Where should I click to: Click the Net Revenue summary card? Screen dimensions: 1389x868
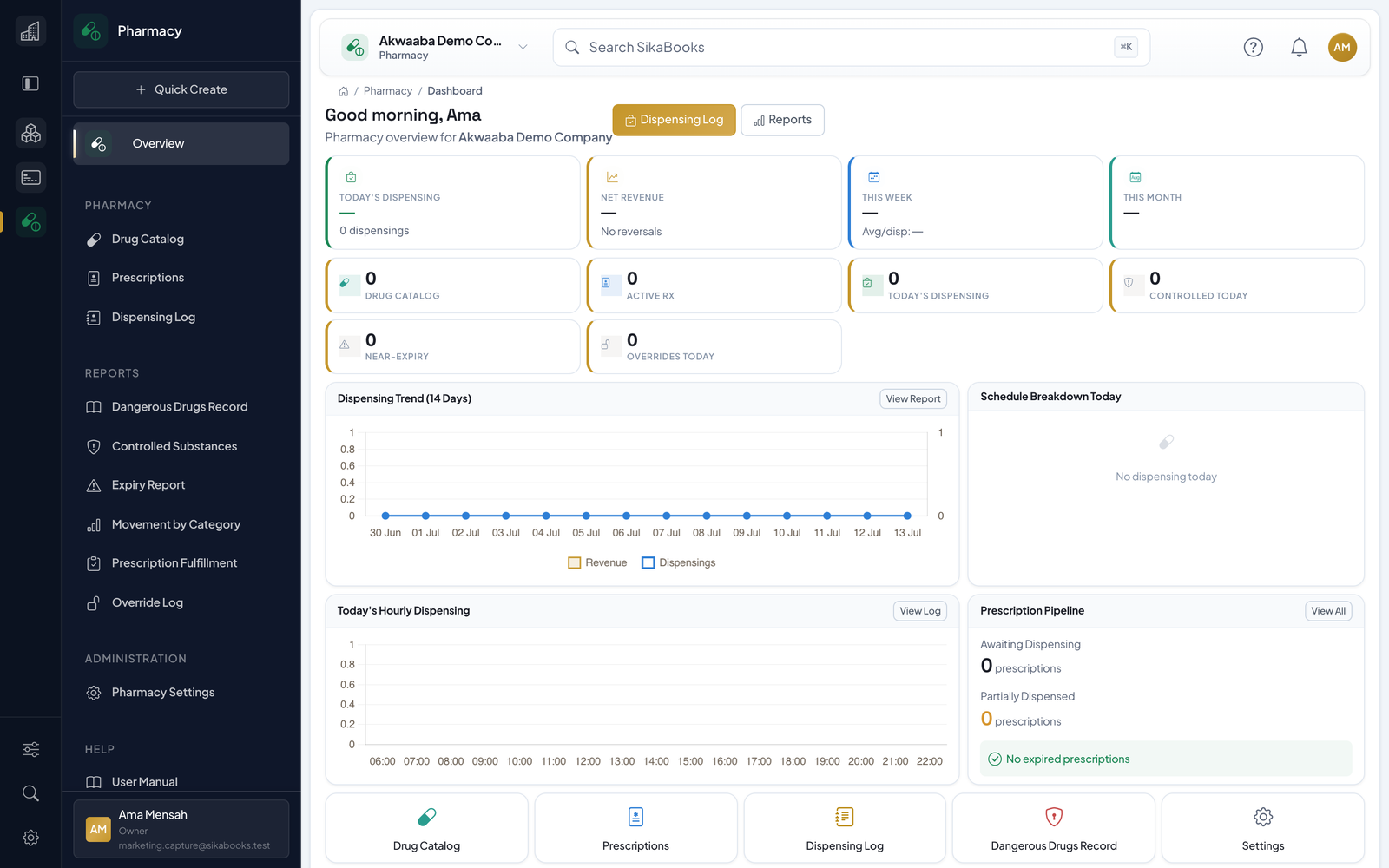coord(714,202)
